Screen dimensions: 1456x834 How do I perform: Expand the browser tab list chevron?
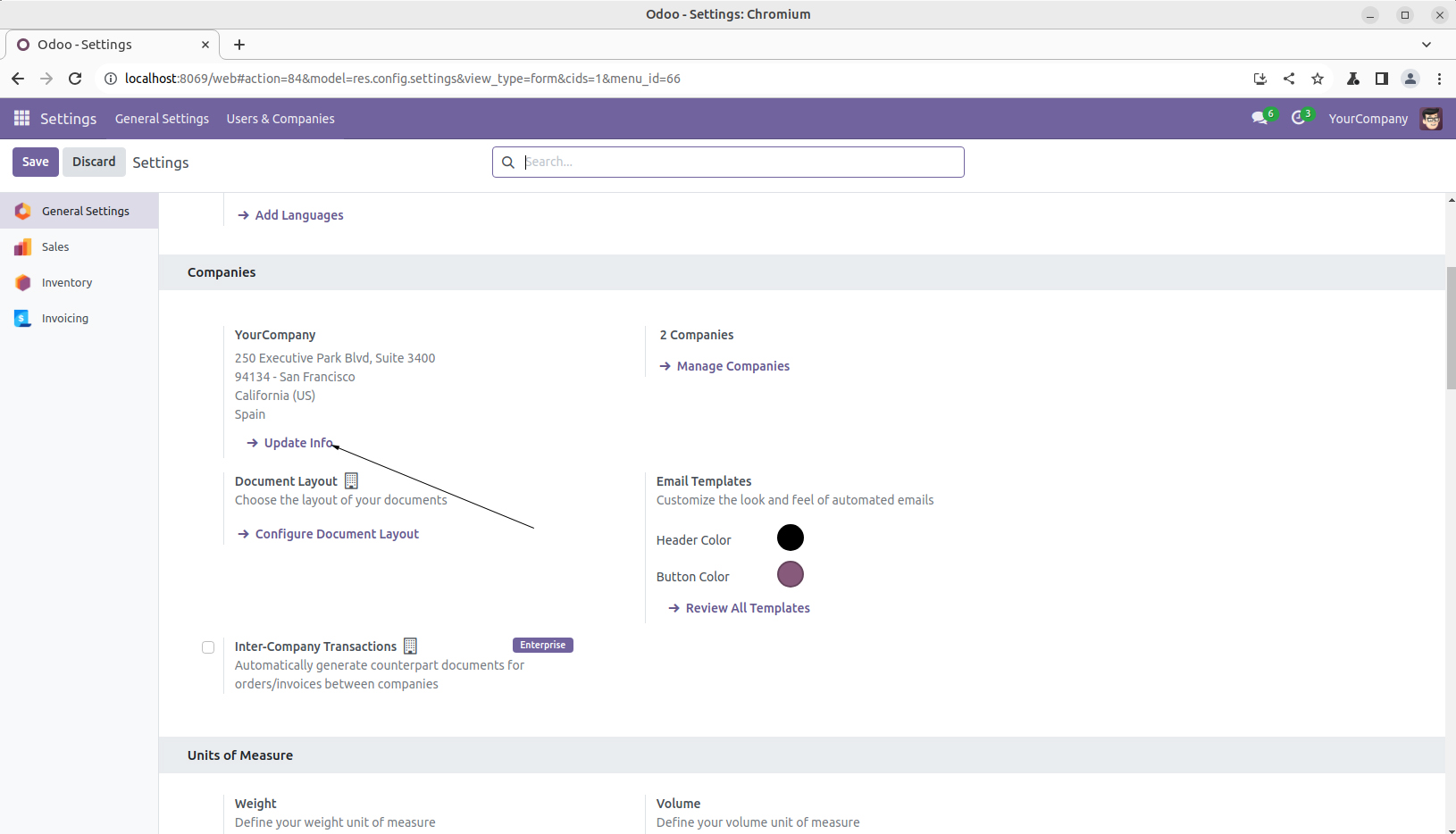coord(1426,45)
